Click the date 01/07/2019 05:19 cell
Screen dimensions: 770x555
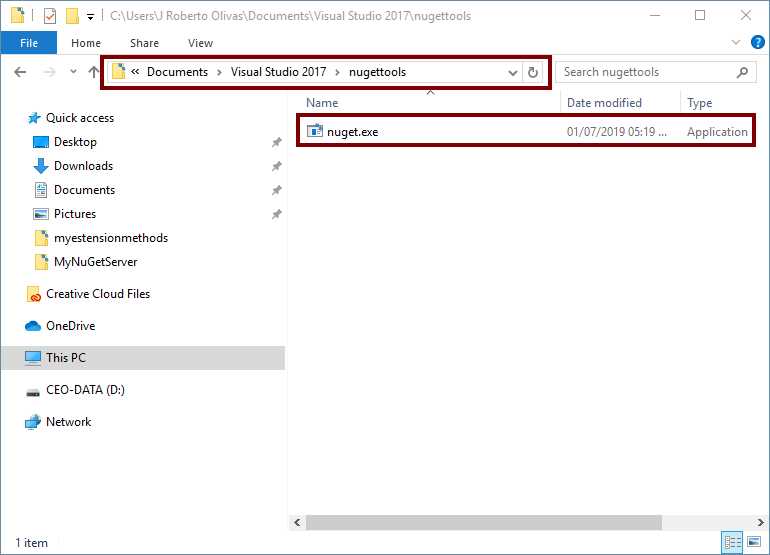(x=617, y=132)
